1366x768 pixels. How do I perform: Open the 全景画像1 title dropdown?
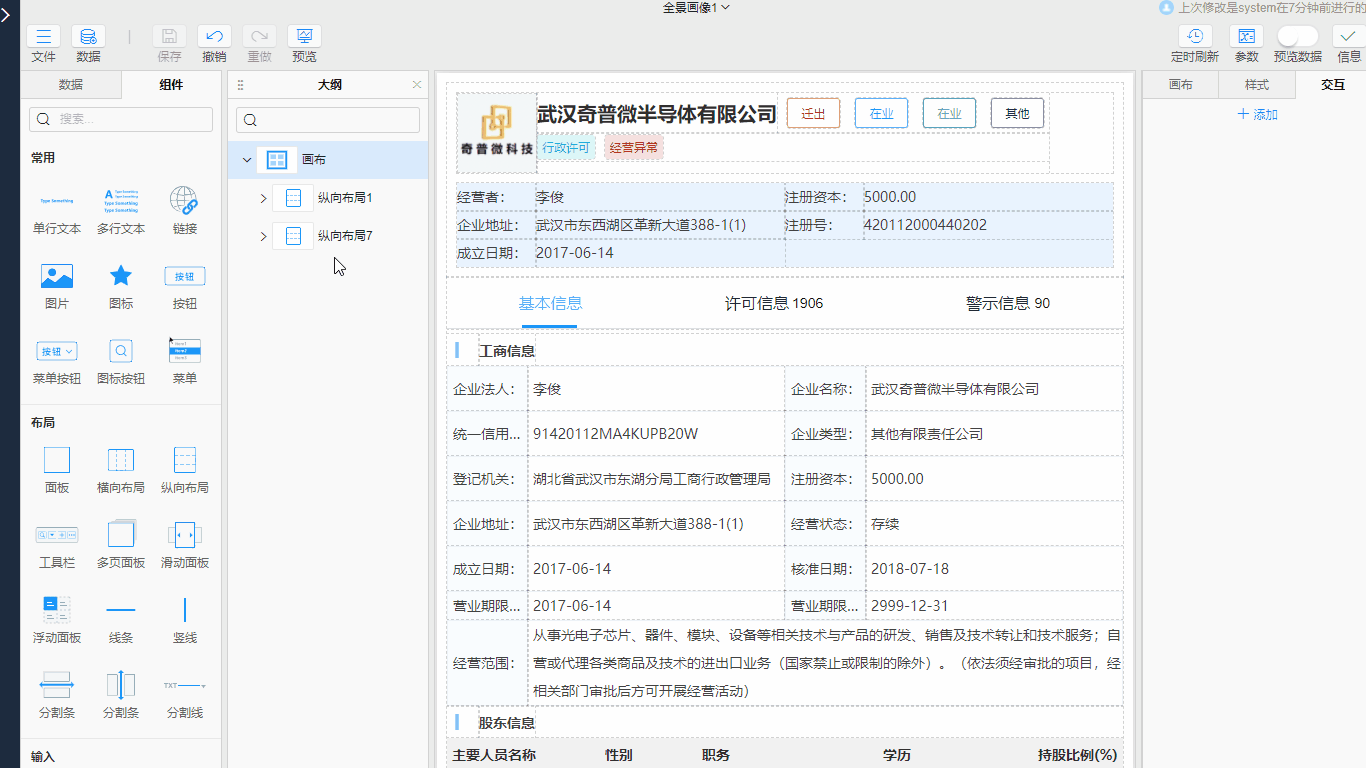click(696, 7)
